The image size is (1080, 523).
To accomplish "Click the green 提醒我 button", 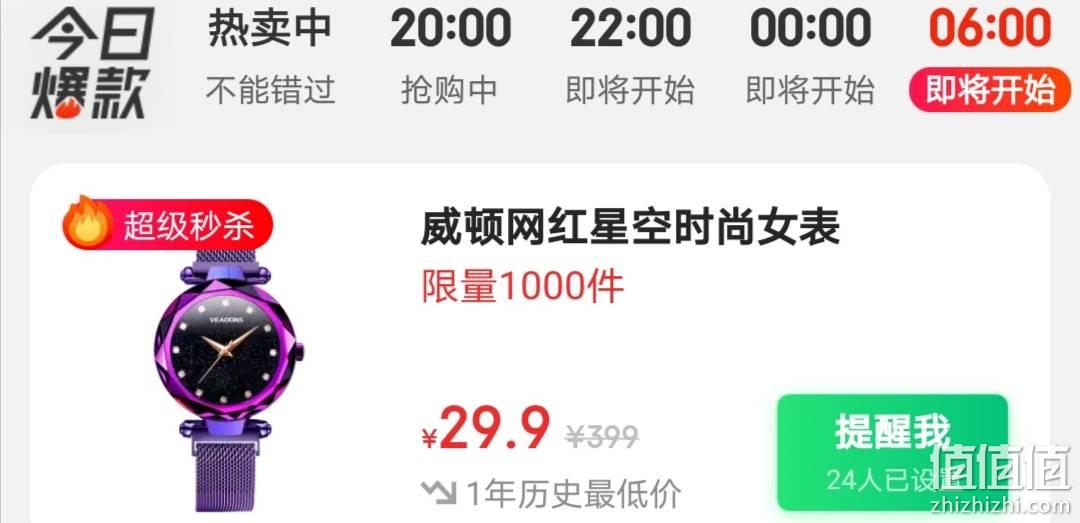I will (892, 452).
